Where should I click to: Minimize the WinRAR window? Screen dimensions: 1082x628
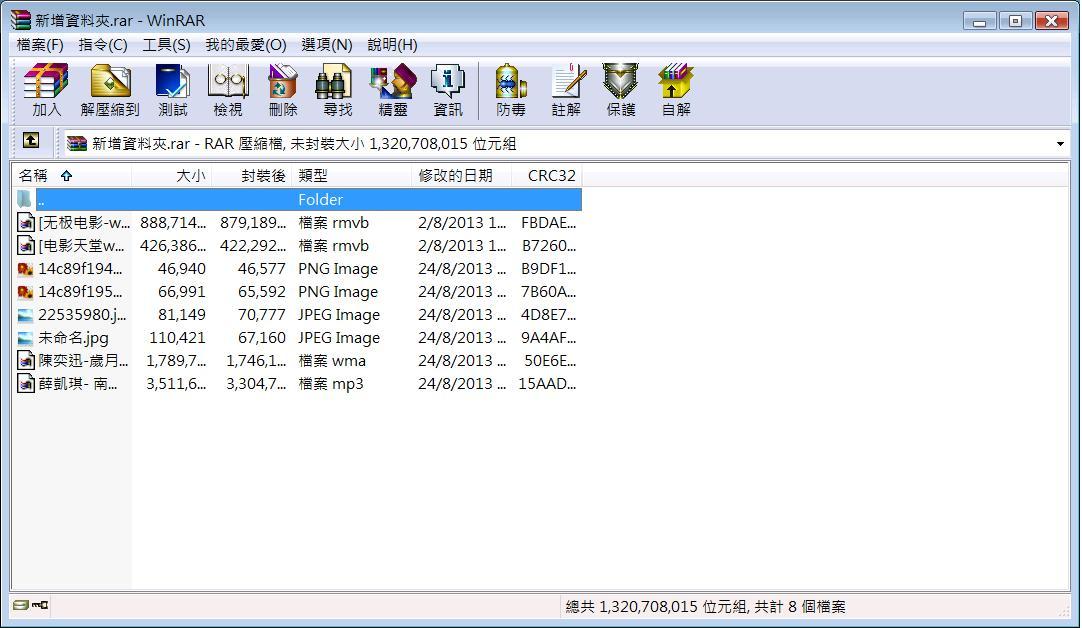979,21
